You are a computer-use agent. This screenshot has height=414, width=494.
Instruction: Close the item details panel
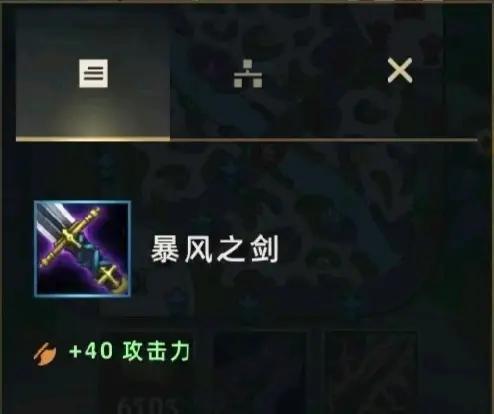coord(400,70)
